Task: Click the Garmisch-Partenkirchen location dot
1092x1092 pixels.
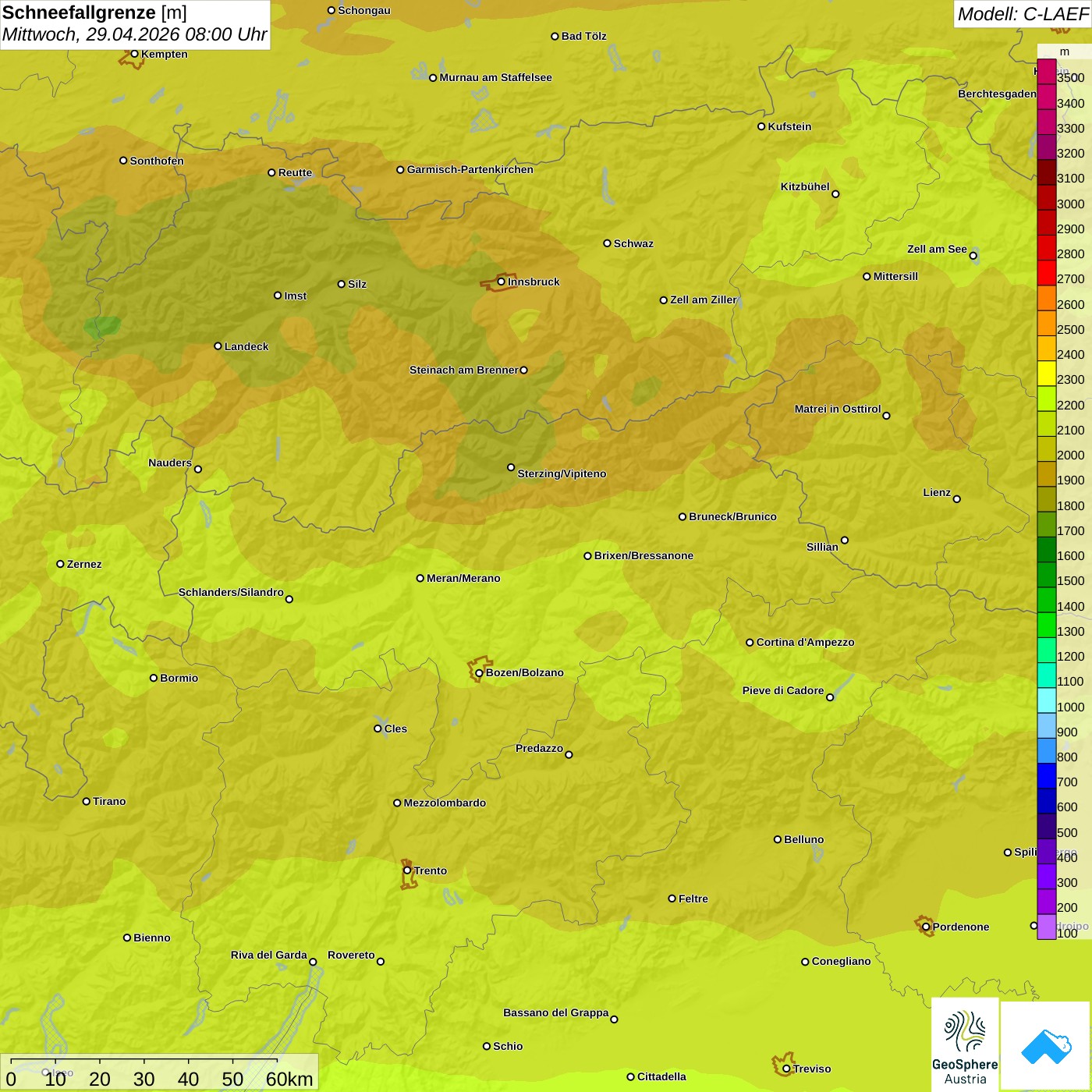Action: (400, 169)
